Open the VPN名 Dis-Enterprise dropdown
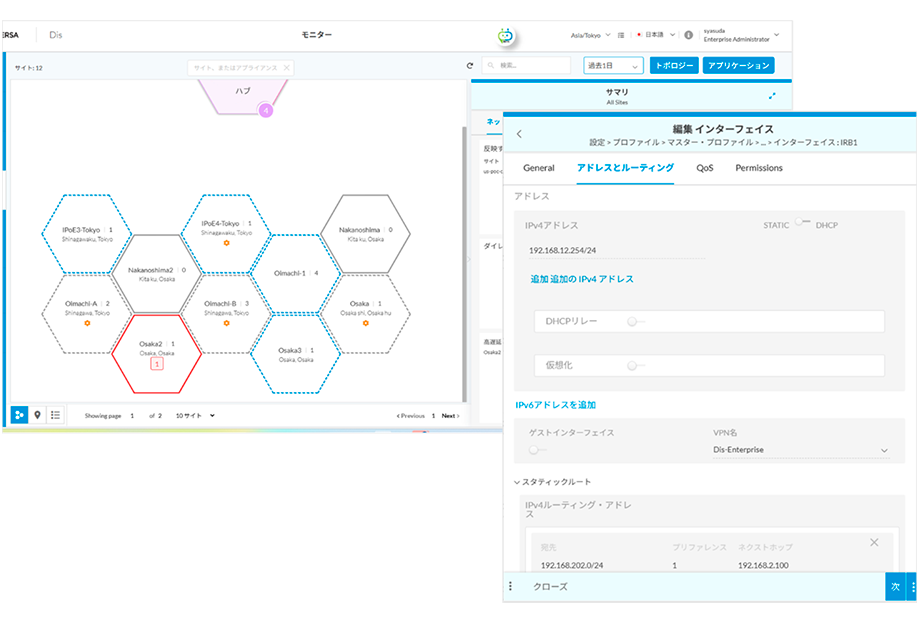This screenshot has height=620, width=920. (884, 451)
